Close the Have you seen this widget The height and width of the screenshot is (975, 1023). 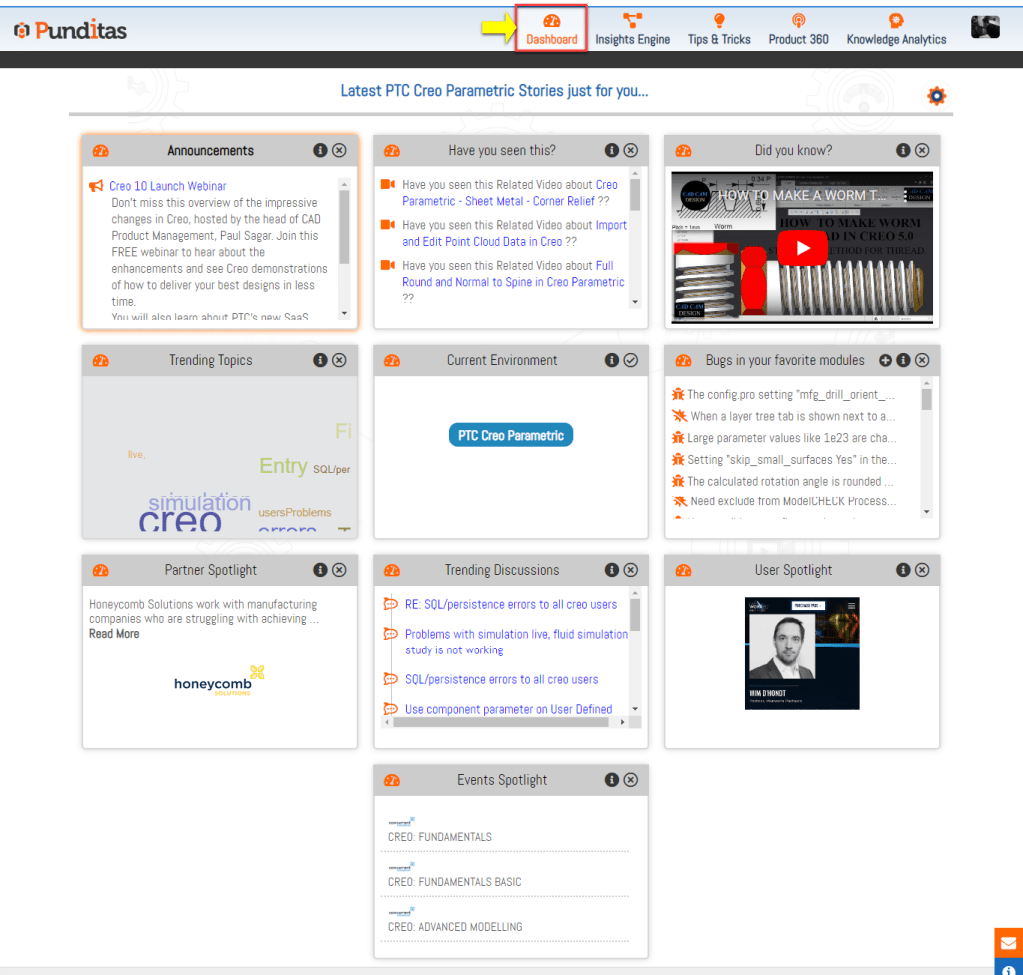[x=631, y=150]
